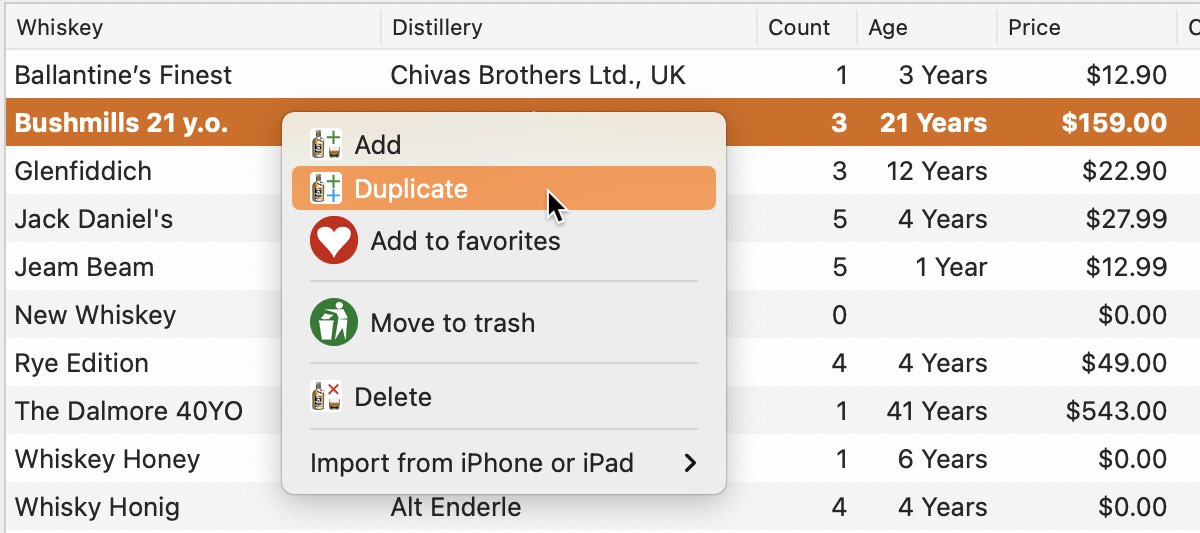Select the Whisky Honig row

[x=600, y=507]
